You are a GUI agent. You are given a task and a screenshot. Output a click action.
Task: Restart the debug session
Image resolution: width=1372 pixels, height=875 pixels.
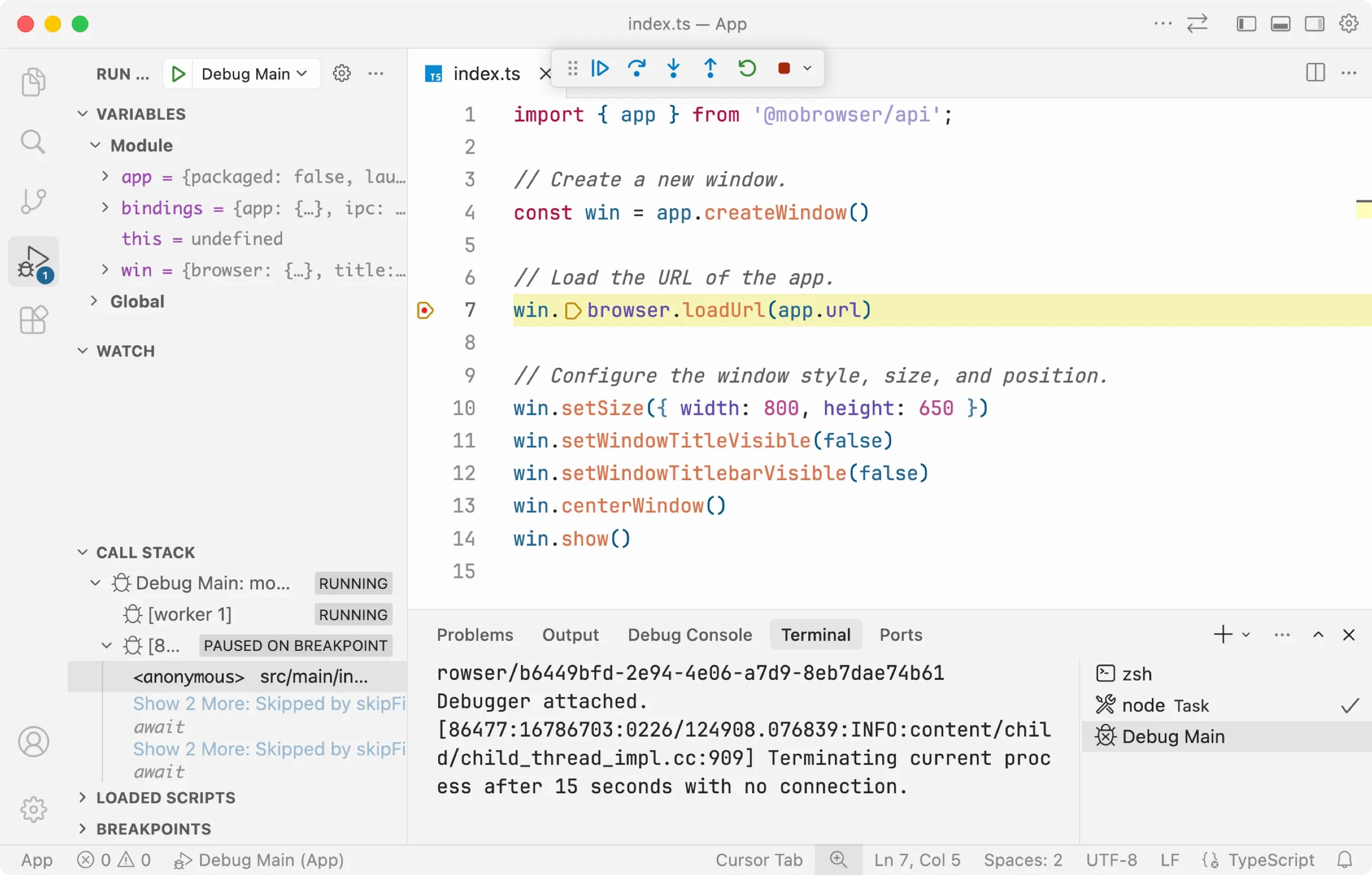[747, 68]
